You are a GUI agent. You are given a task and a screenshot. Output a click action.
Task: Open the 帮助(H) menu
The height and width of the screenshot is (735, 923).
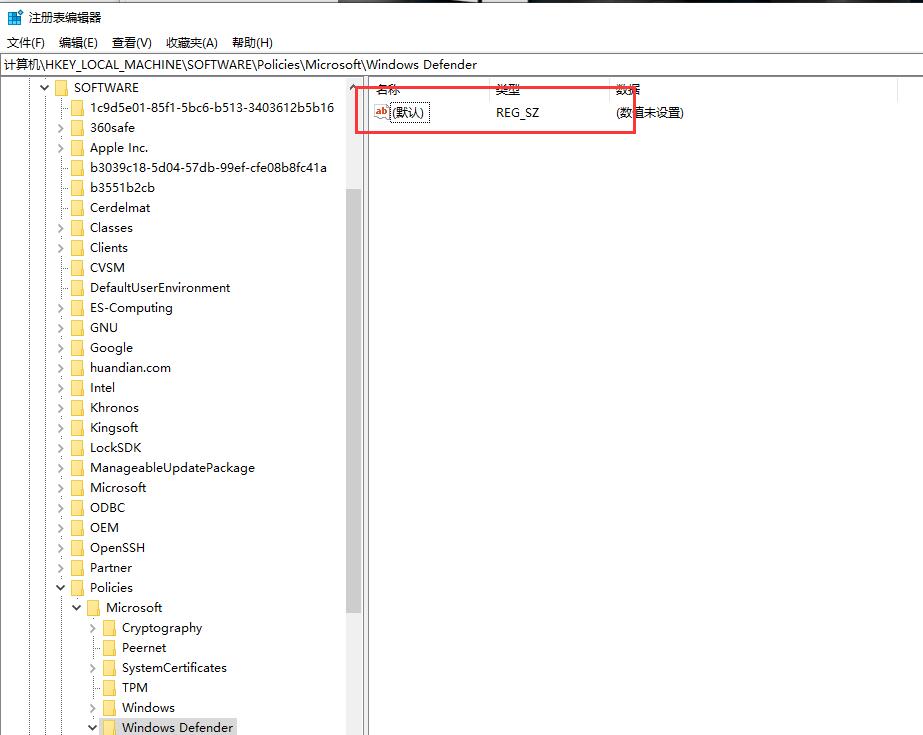(x=252, y=42)
